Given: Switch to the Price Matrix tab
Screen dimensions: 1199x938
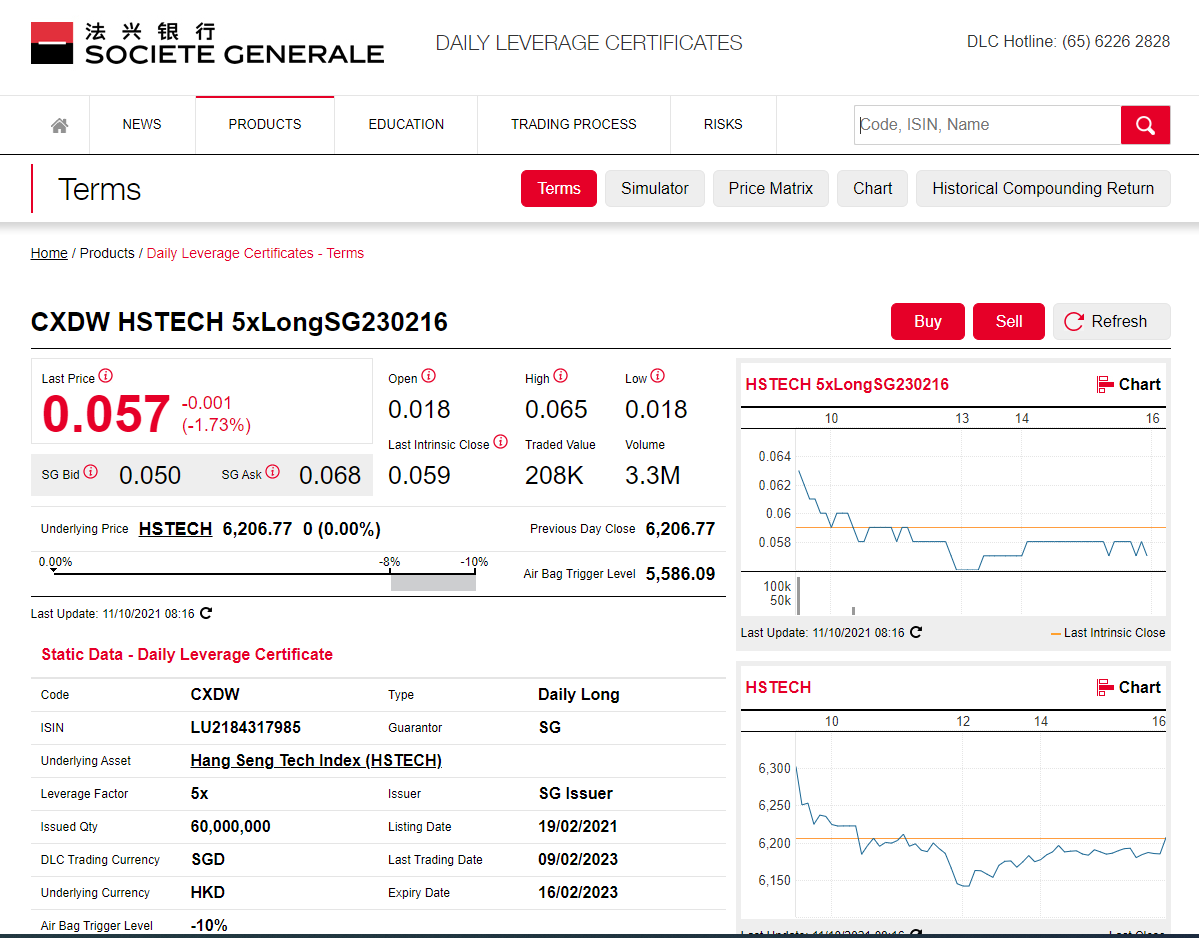Looking at the screenshot, I should pyautogui.click(x=771, y=189).
